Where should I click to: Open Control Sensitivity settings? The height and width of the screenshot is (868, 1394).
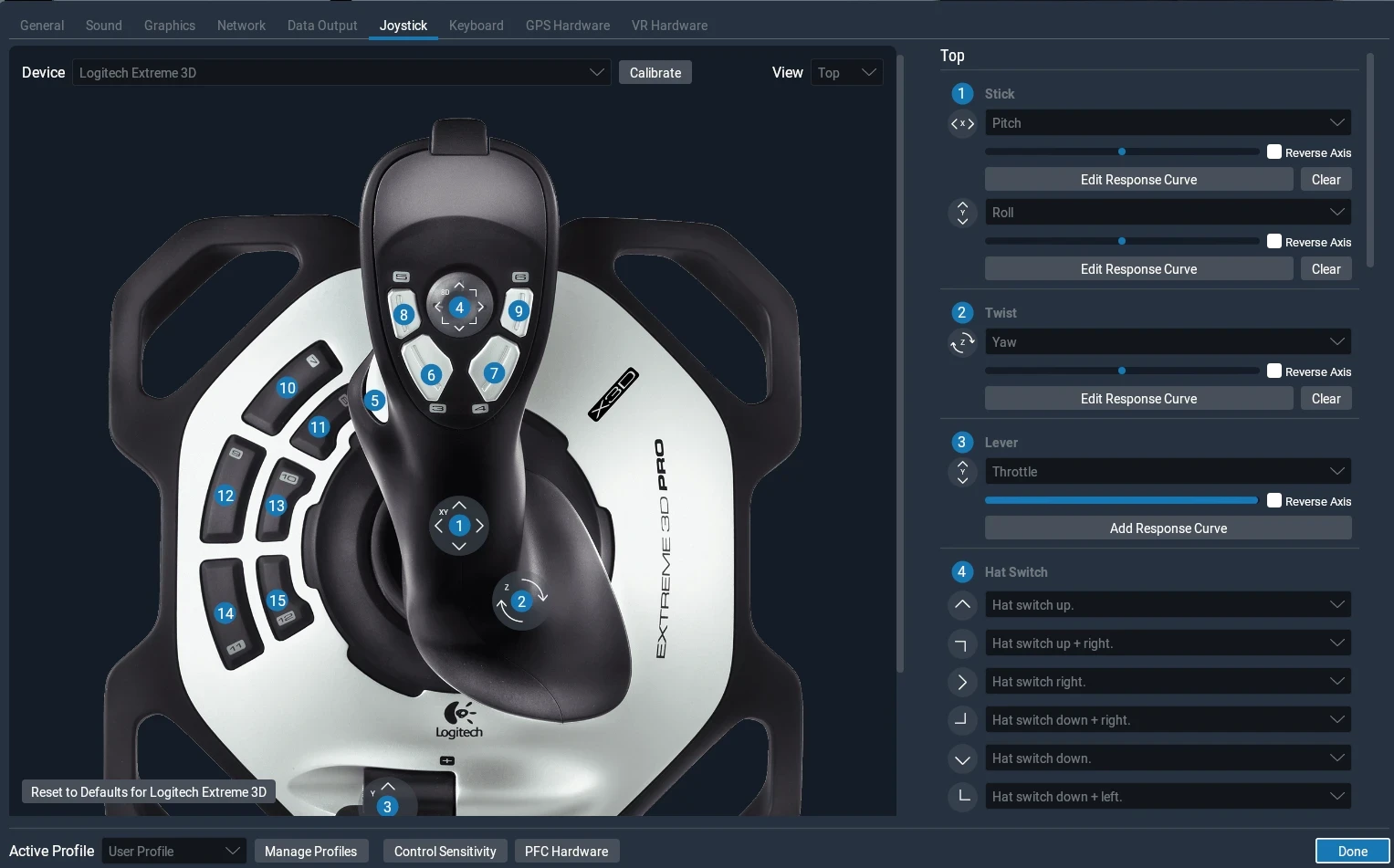445,852
